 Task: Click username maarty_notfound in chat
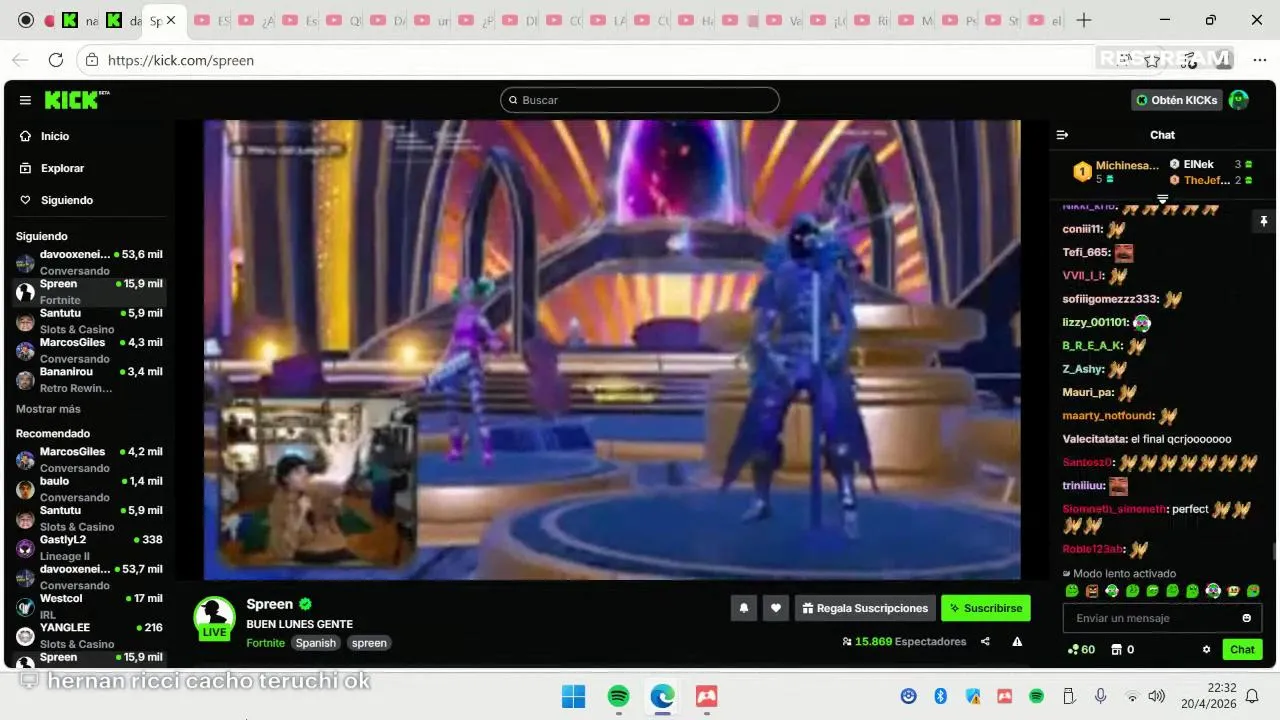point(1107,416)
